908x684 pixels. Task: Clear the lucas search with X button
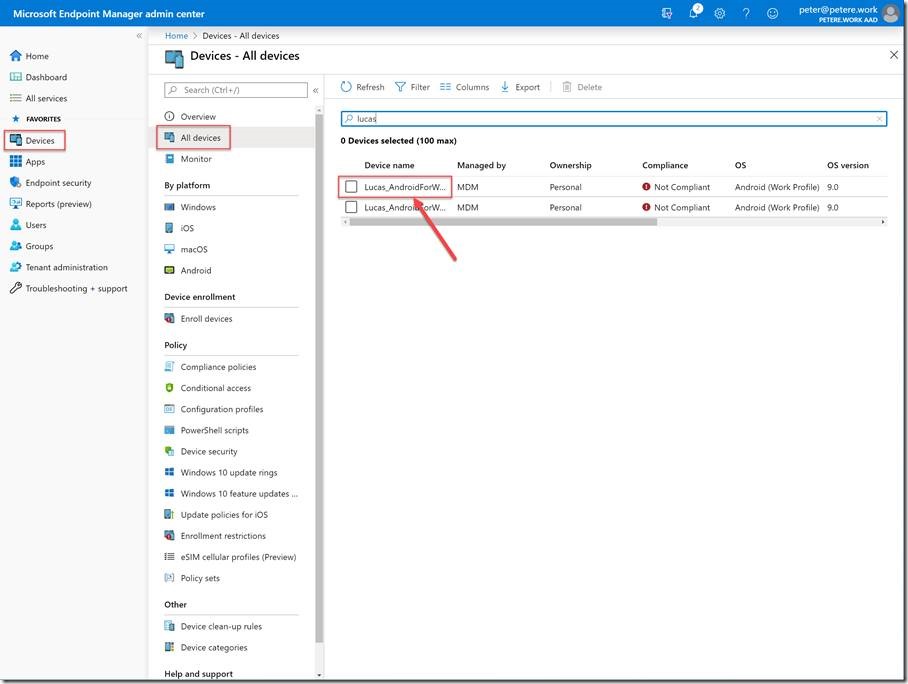880,118
